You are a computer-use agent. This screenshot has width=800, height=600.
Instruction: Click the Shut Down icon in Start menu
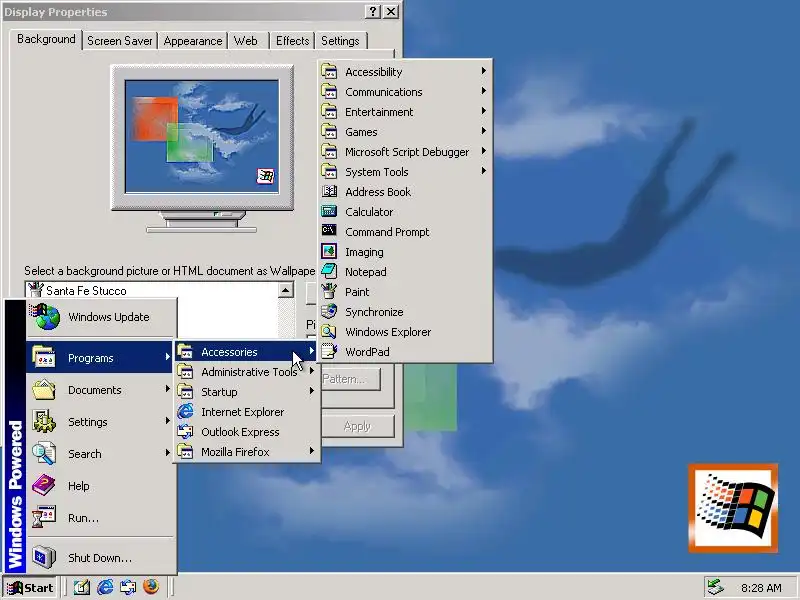44,557
